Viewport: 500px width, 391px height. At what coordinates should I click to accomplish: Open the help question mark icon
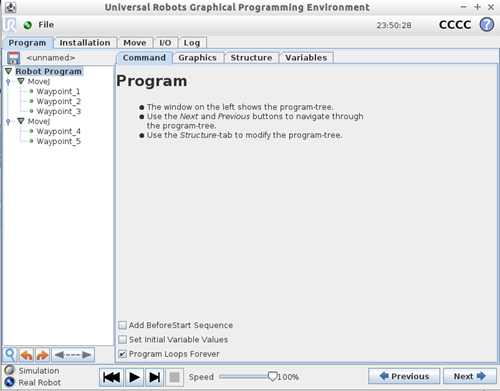487,25
